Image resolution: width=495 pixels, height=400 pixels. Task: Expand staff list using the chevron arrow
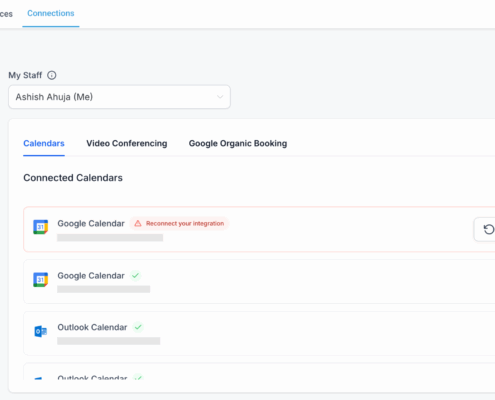220,97
